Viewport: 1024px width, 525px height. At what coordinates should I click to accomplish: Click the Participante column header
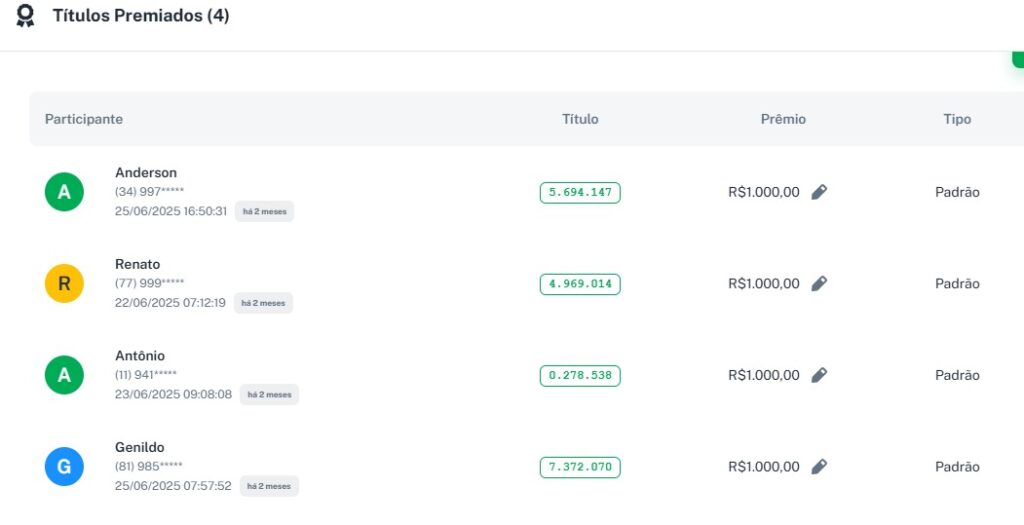(x=84, y=119)
